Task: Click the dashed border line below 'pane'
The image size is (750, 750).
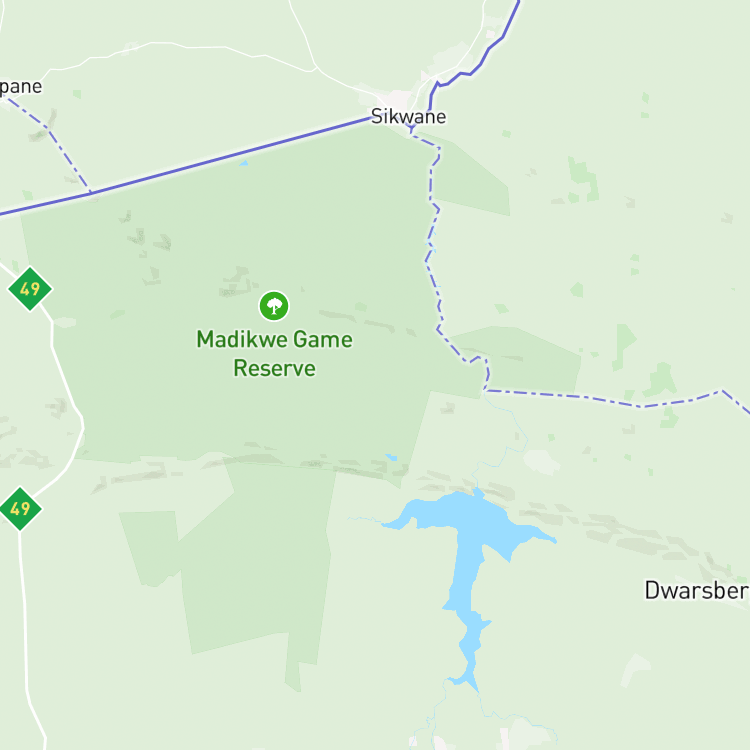Action: (x=50, y=143)
